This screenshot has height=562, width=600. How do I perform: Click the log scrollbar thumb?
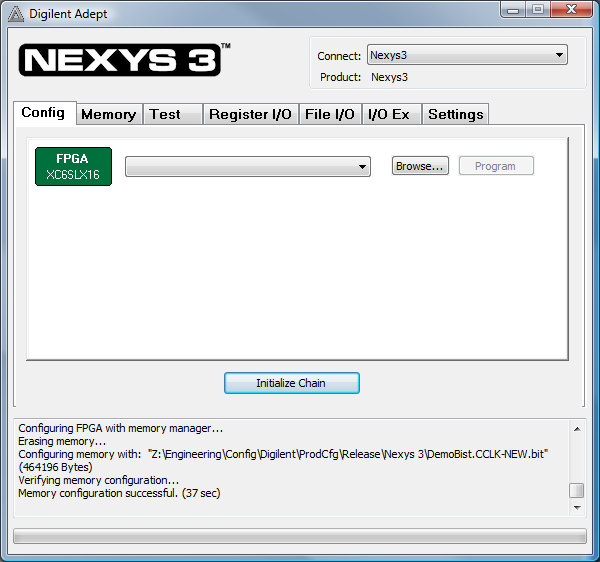pos(577,490)
